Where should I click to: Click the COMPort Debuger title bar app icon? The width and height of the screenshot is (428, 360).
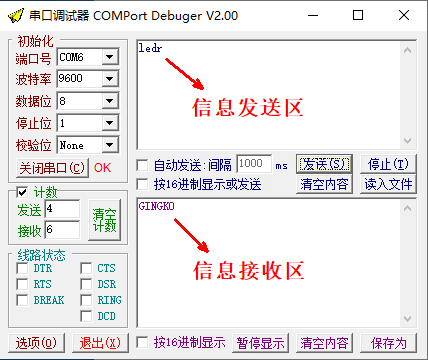(16, 15)
